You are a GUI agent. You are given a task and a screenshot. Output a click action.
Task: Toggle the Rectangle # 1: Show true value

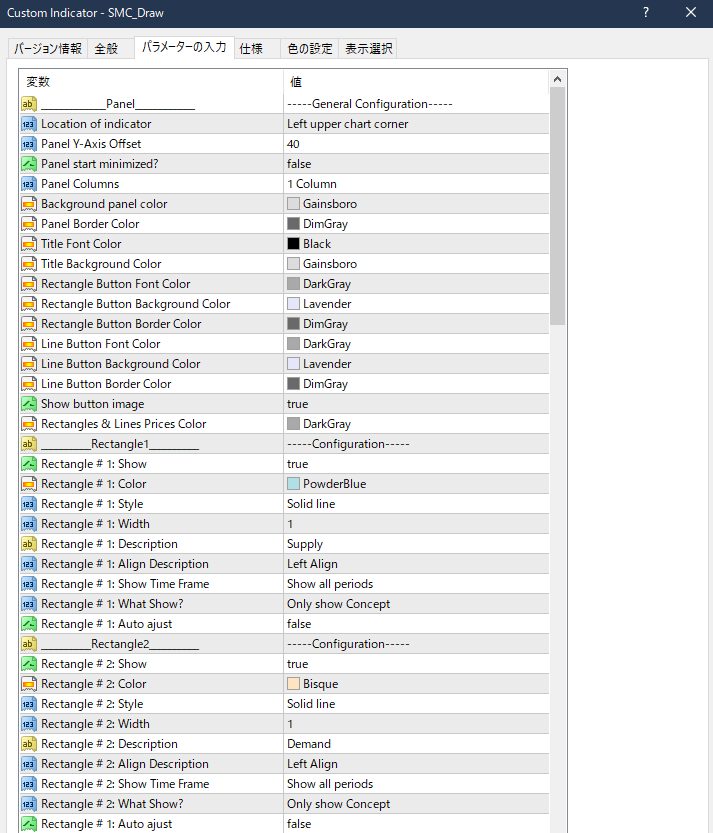pyautogui.click(x=416, y=464)
